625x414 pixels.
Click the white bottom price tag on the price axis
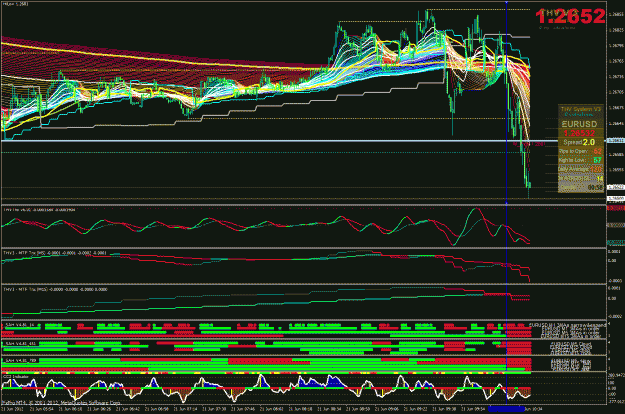615,198
